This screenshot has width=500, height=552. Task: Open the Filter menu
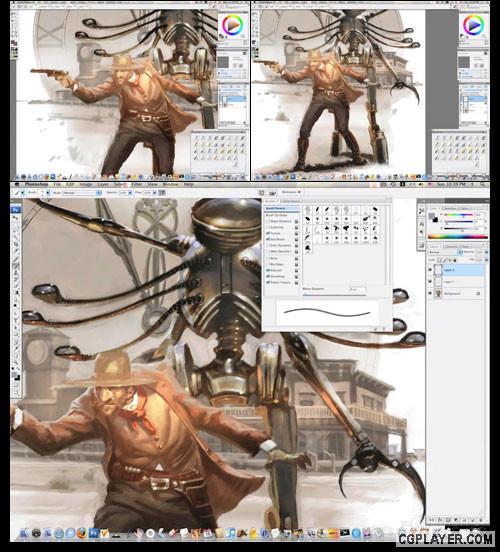click(136, 184)
